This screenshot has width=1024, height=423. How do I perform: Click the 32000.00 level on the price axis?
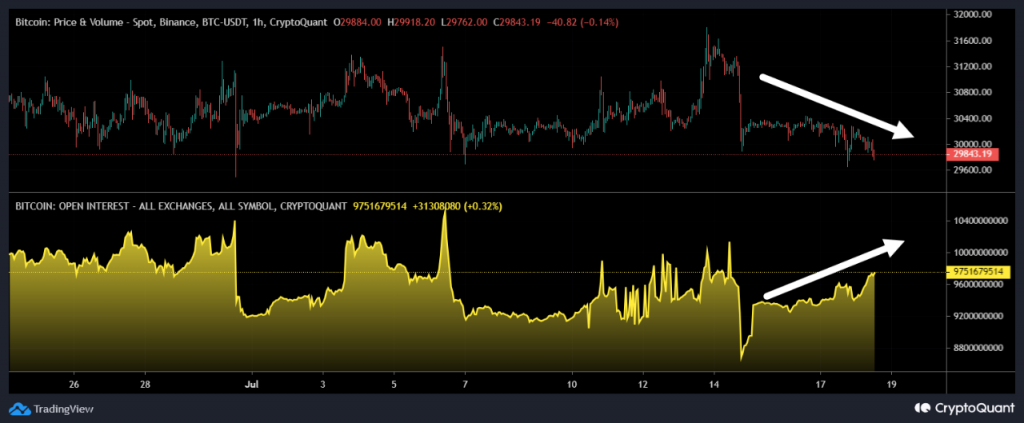975,15
